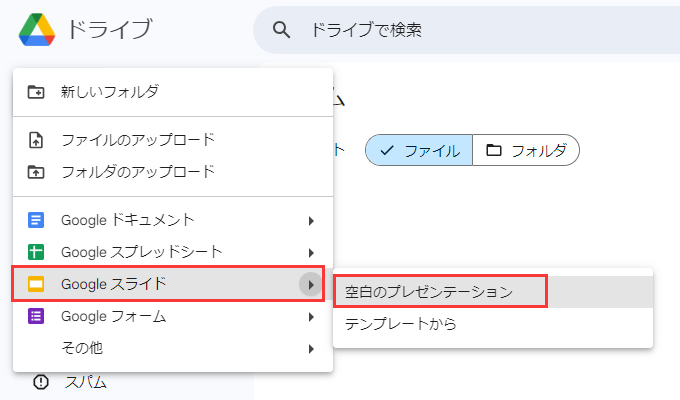Switch to the フォルダ filter chip

526,150
